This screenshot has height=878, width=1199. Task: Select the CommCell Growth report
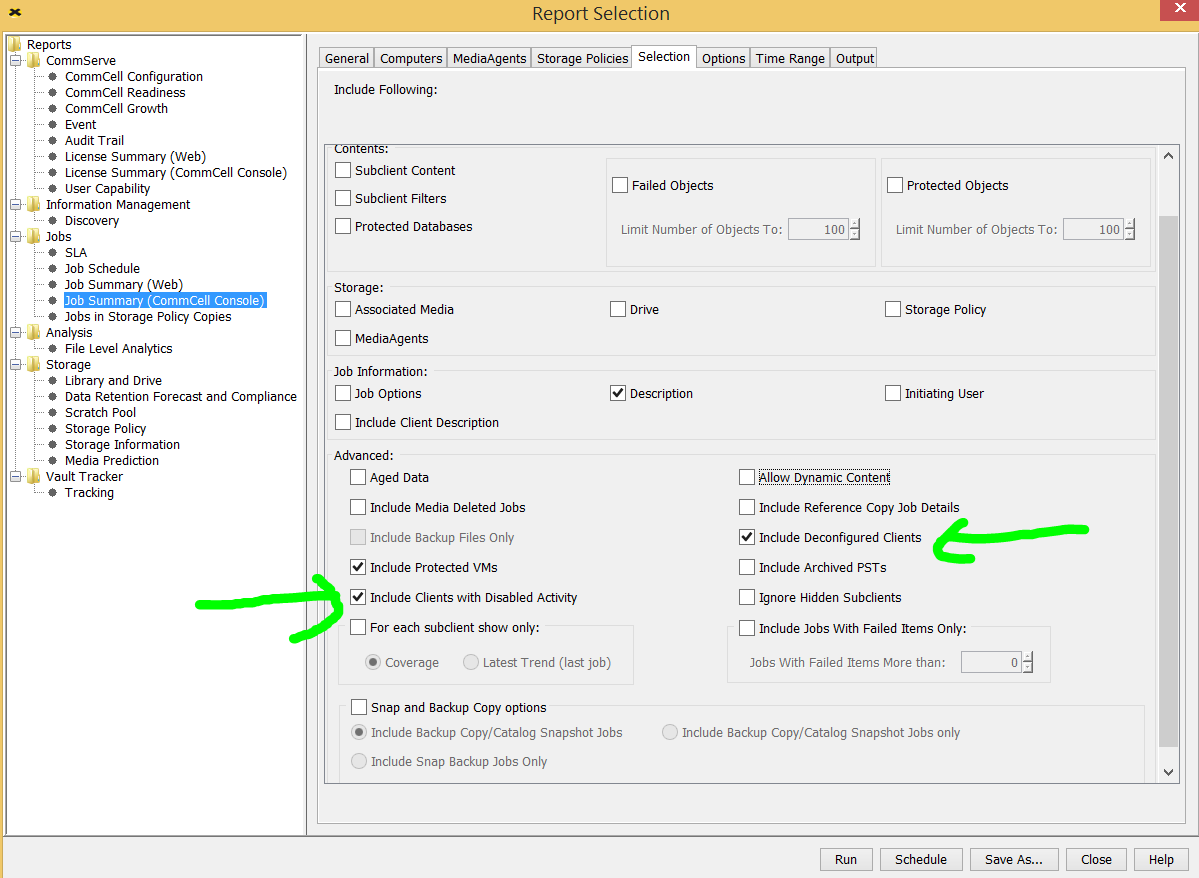tap(116, 109)
